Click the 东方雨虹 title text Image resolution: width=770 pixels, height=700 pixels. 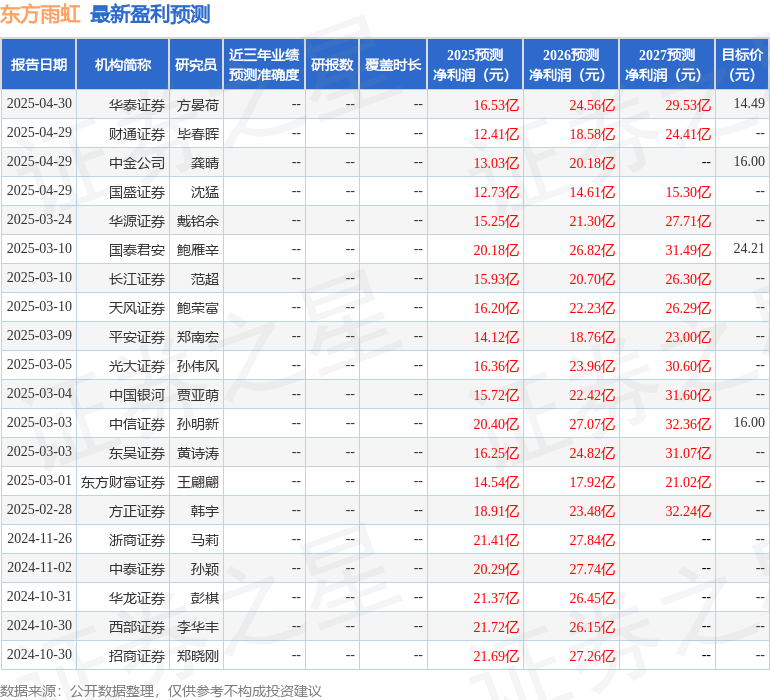(x=40, y=14)
